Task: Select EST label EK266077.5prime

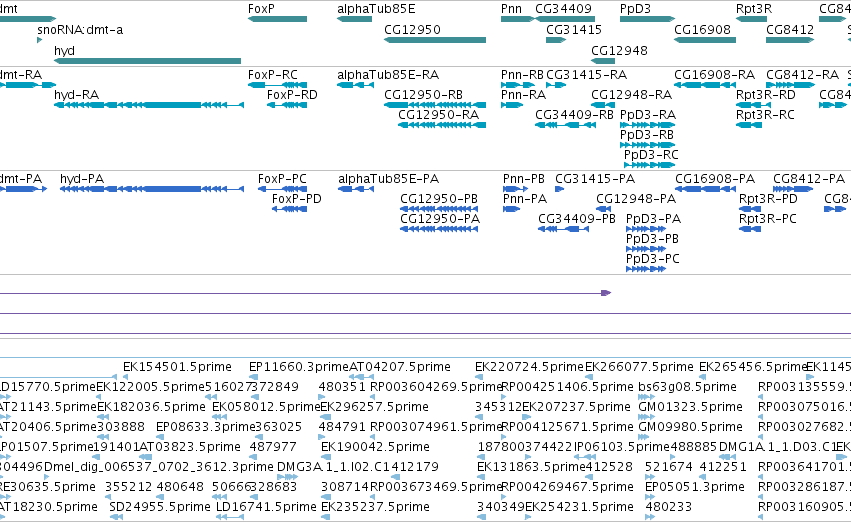Action: (639, 367)
